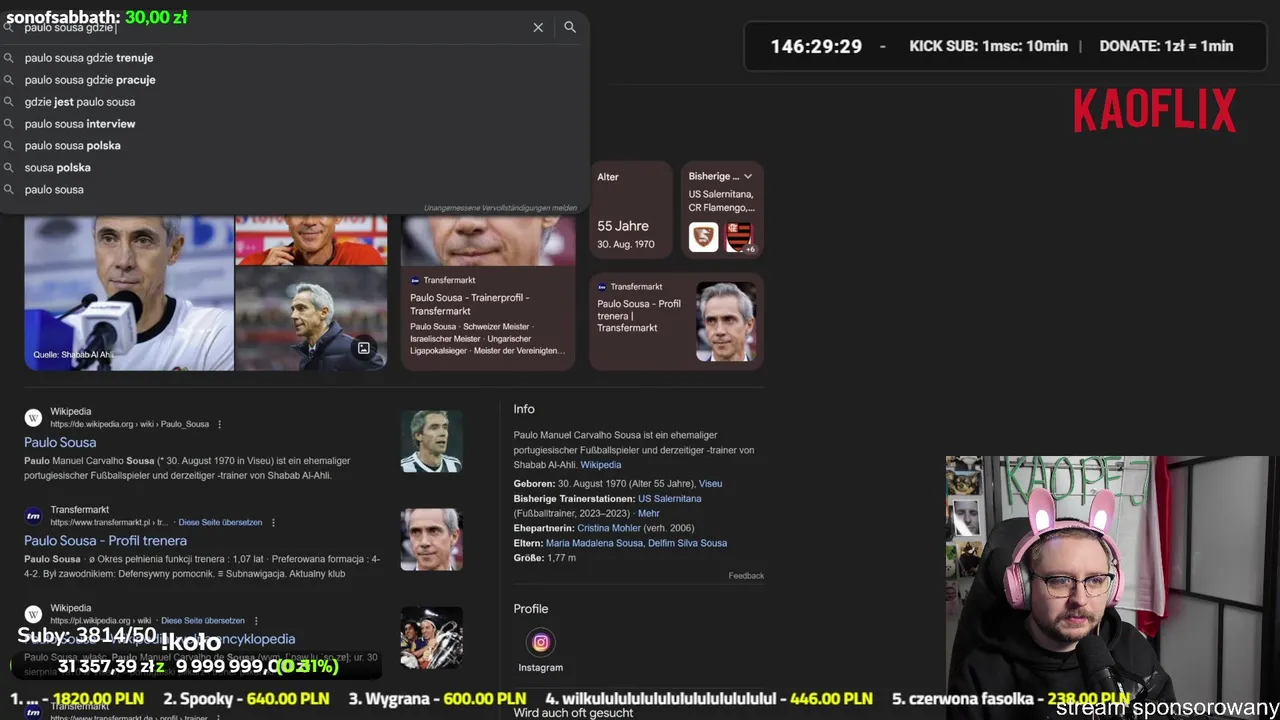Open the 'Viseu' birthplace link
The width and height of the screenshot is (1280, 720).
710,484
